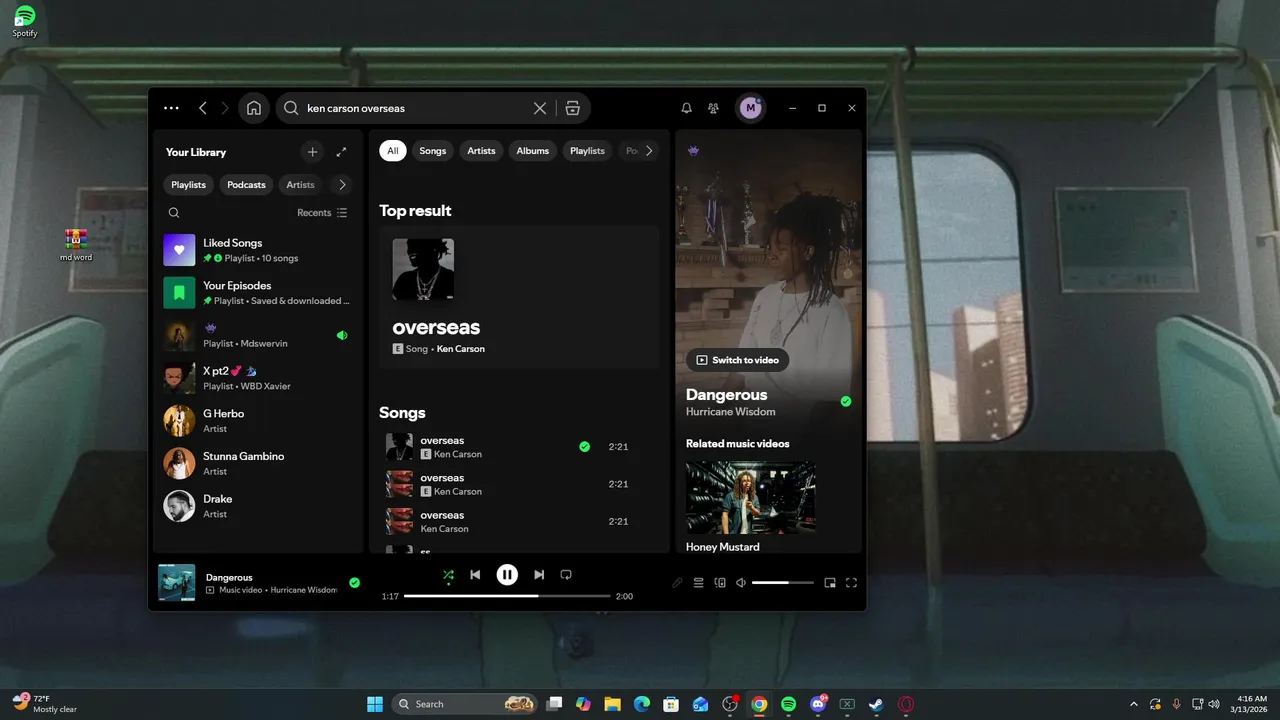
Task: Click Dangerous cover in bottom player
Action: [x=177, y=583]
